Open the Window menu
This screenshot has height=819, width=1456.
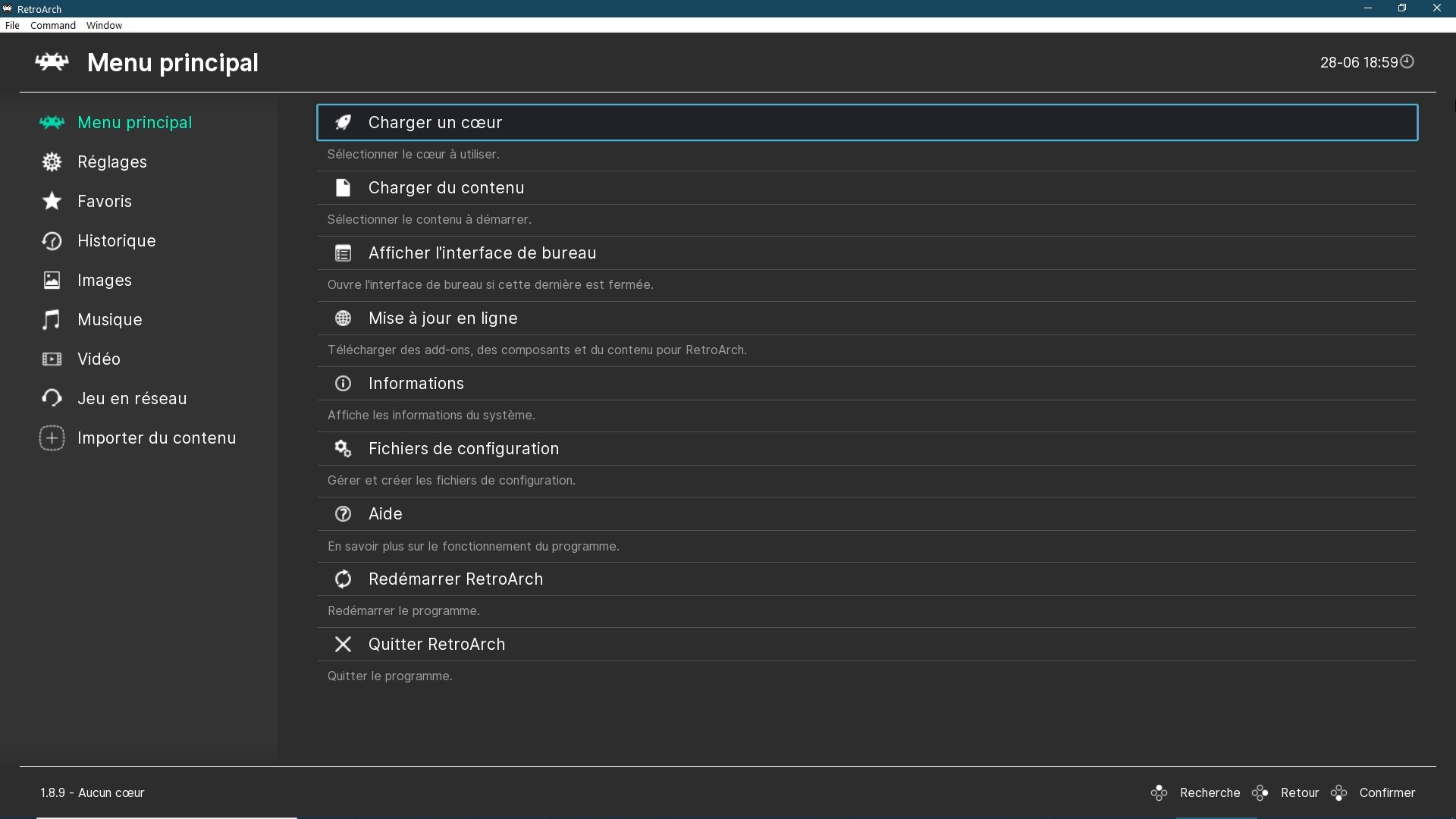pyautogui.click(x=105, y=25)
